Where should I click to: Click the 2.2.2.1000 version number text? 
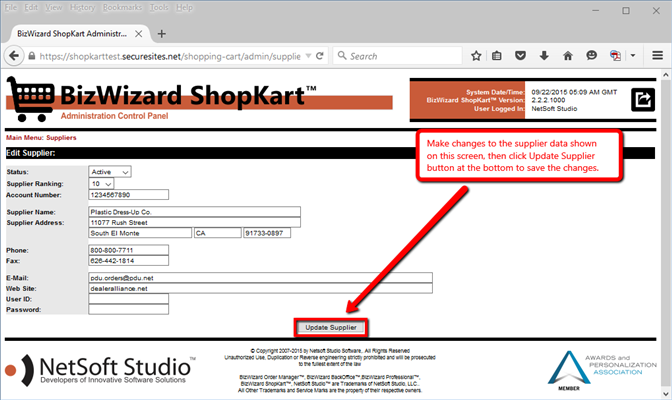coord(548,100)
